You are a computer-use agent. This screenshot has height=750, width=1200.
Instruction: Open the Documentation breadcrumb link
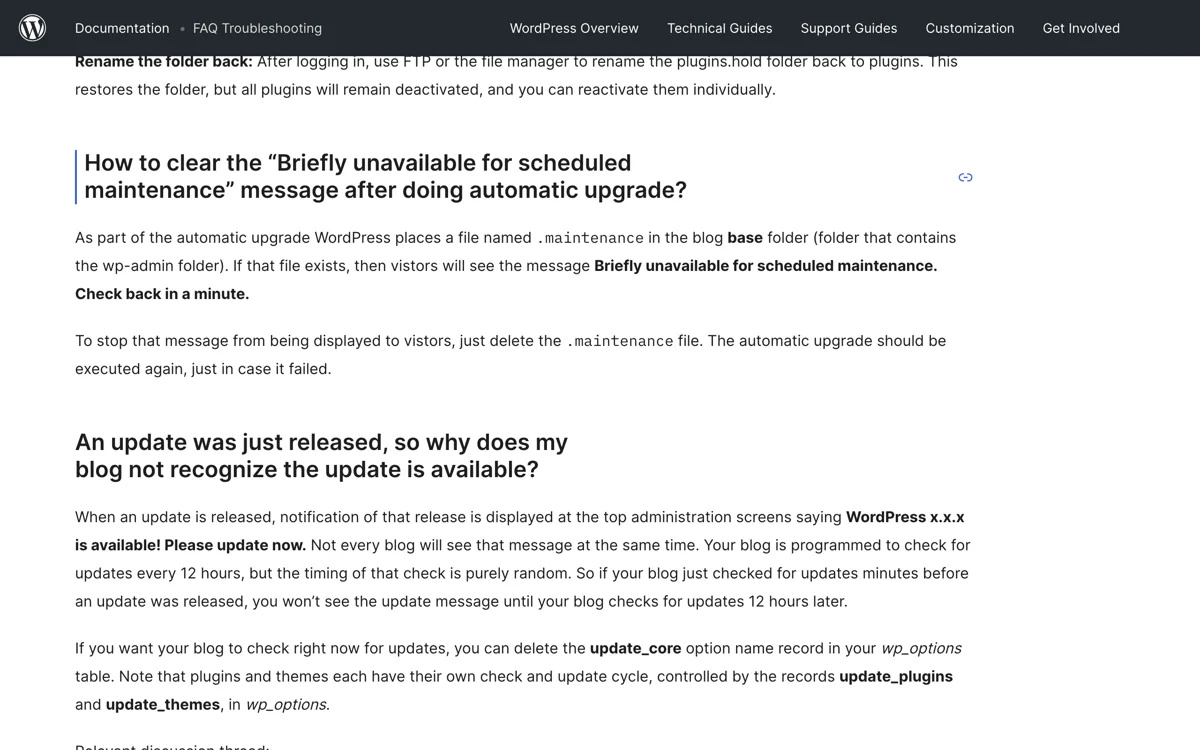point(122,28)
